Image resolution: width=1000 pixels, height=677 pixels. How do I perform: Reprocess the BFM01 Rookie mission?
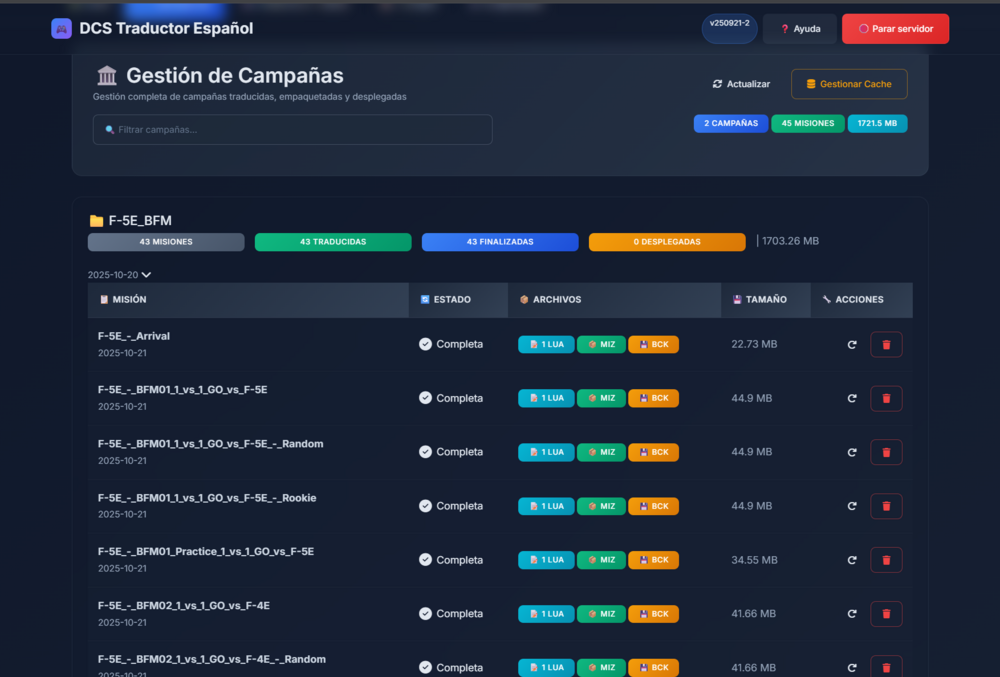click(x=851, y=506)
